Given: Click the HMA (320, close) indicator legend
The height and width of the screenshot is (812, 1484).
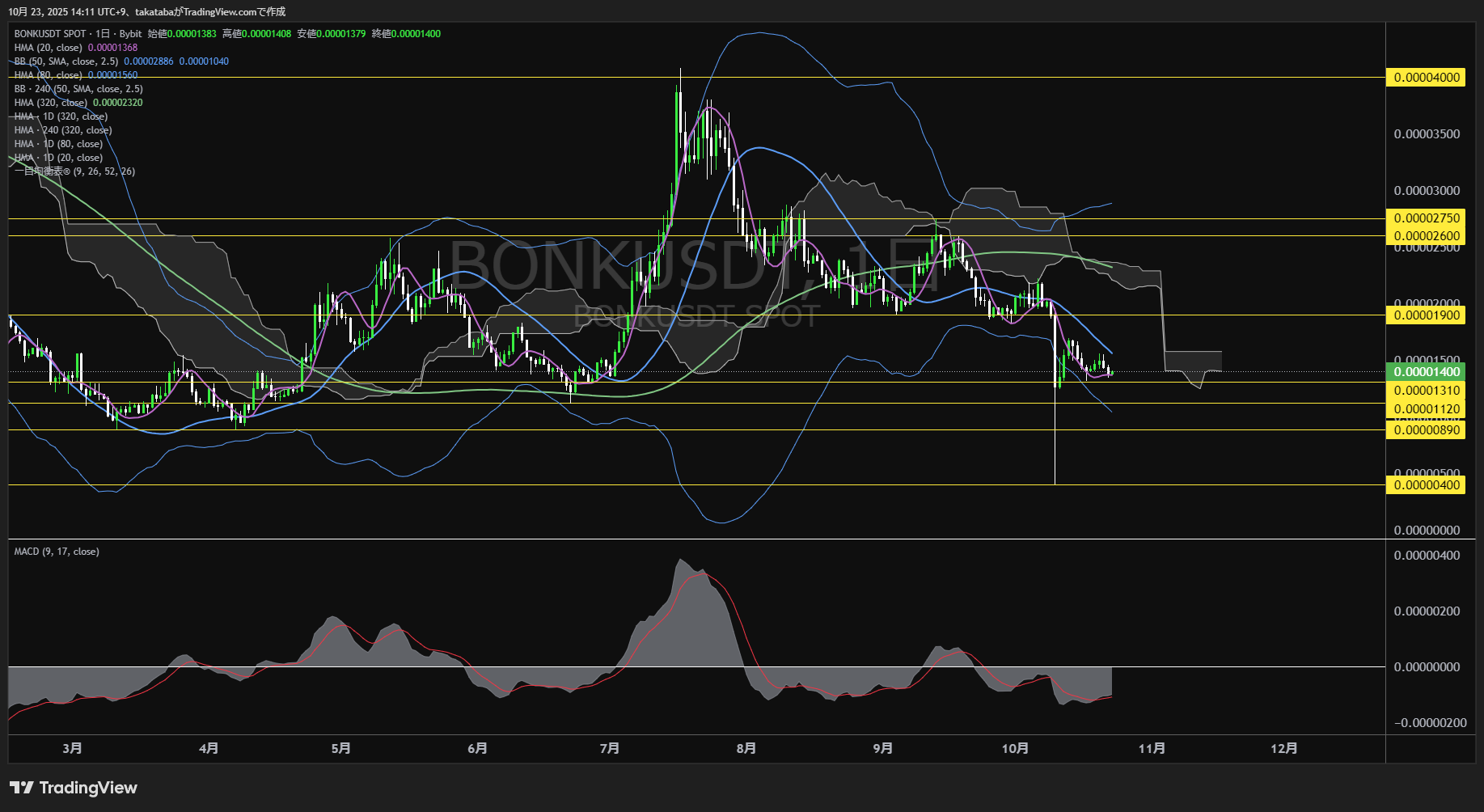Looking at the screenshot, I should click(x=51, y=103).
